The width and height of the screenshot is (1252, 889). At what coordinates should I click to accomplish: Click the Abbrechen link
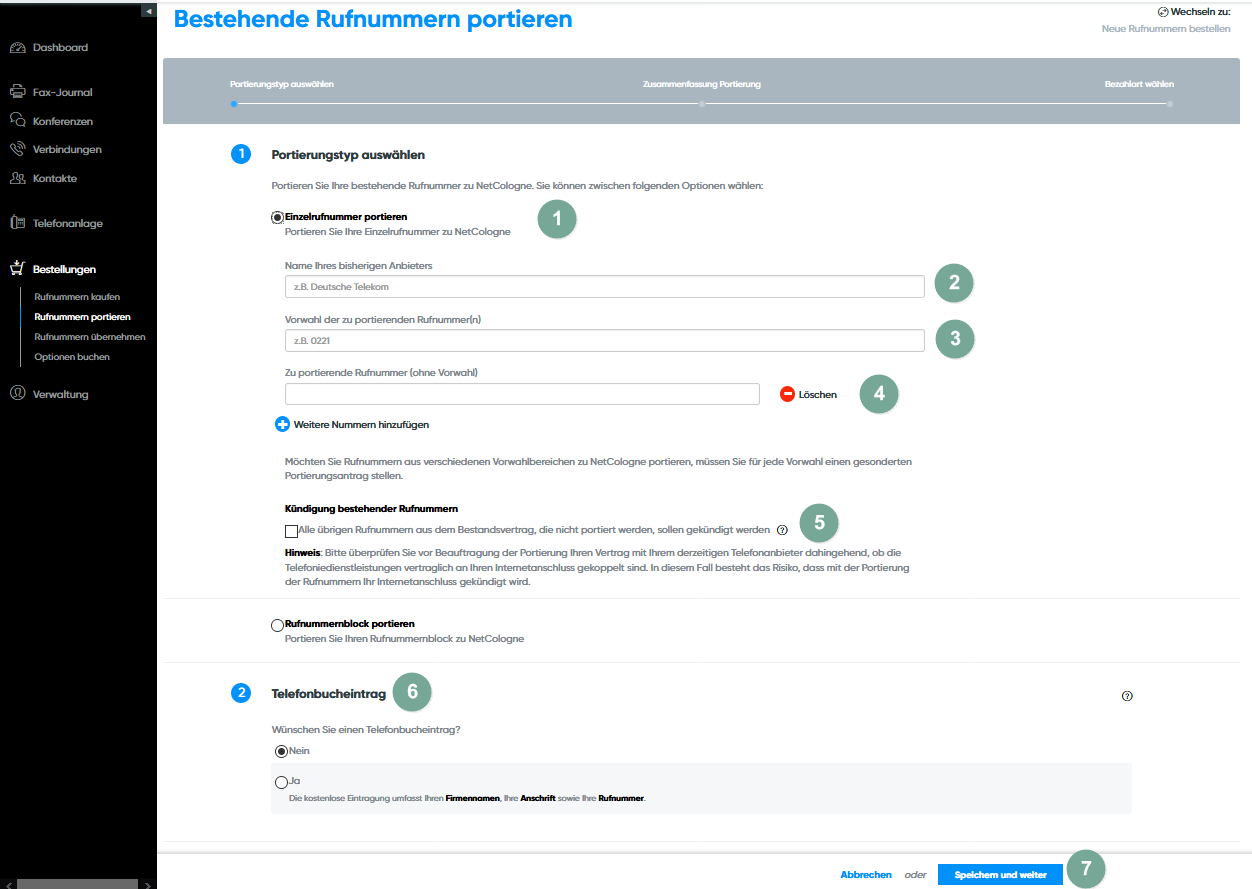coord(865,875)
